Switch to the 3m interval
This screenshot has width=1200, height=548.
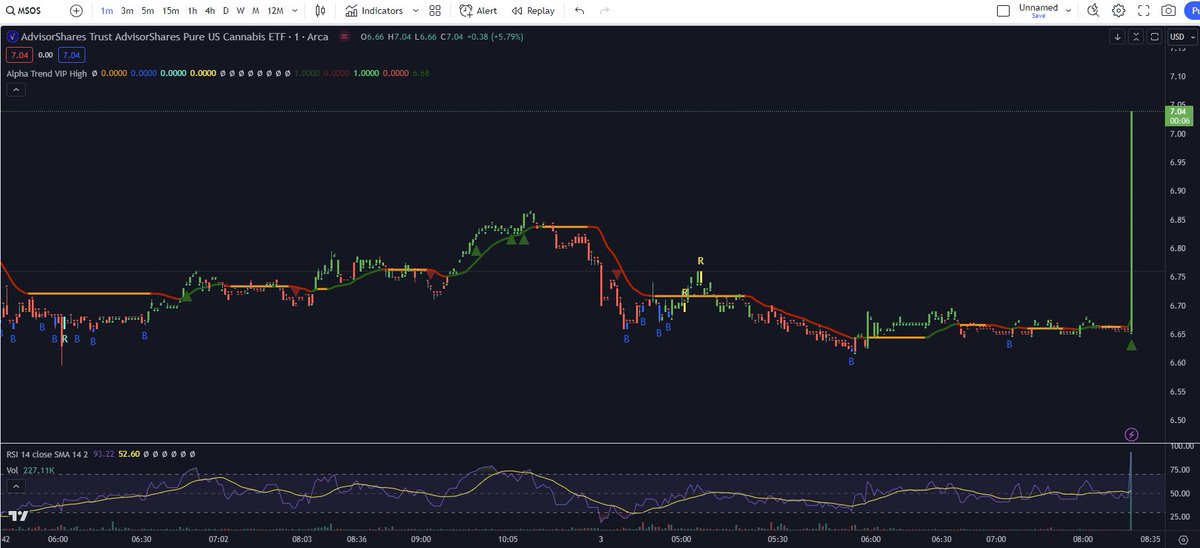point(127,11)
